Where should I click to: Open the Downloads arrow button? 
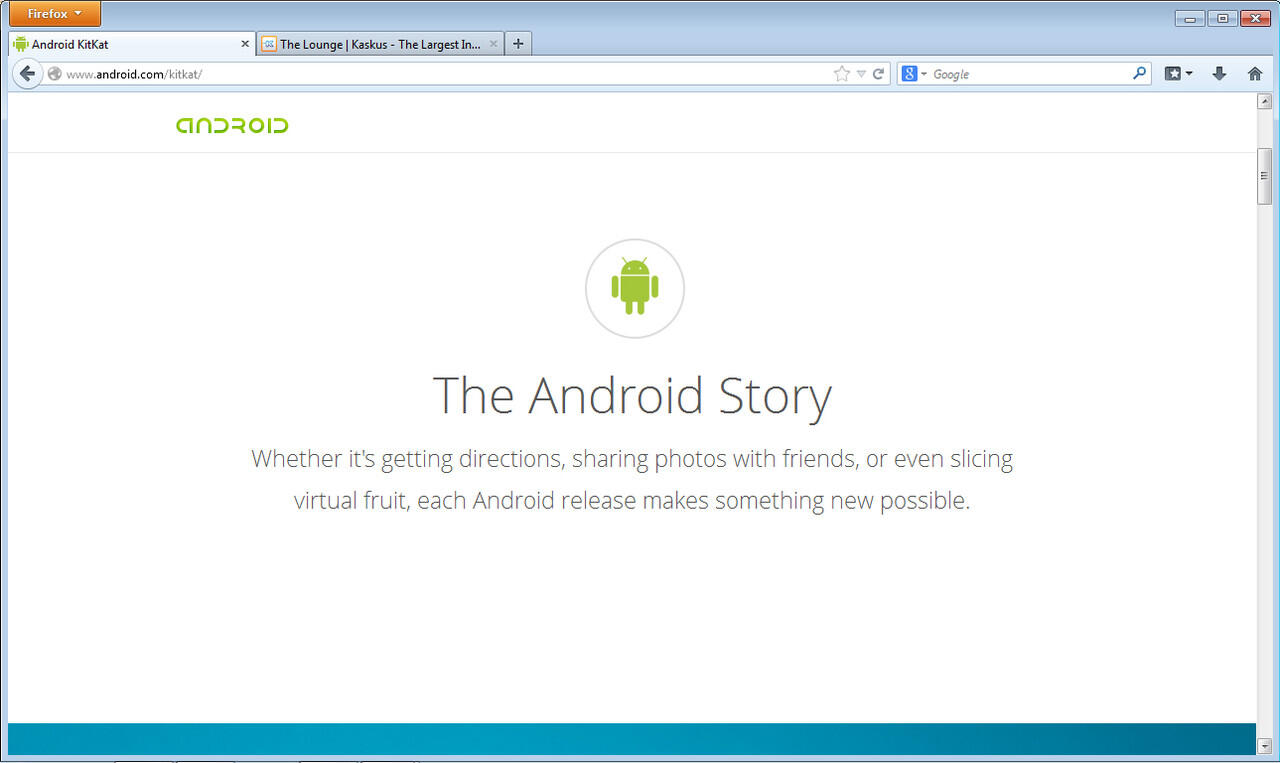click(1219, 74)
